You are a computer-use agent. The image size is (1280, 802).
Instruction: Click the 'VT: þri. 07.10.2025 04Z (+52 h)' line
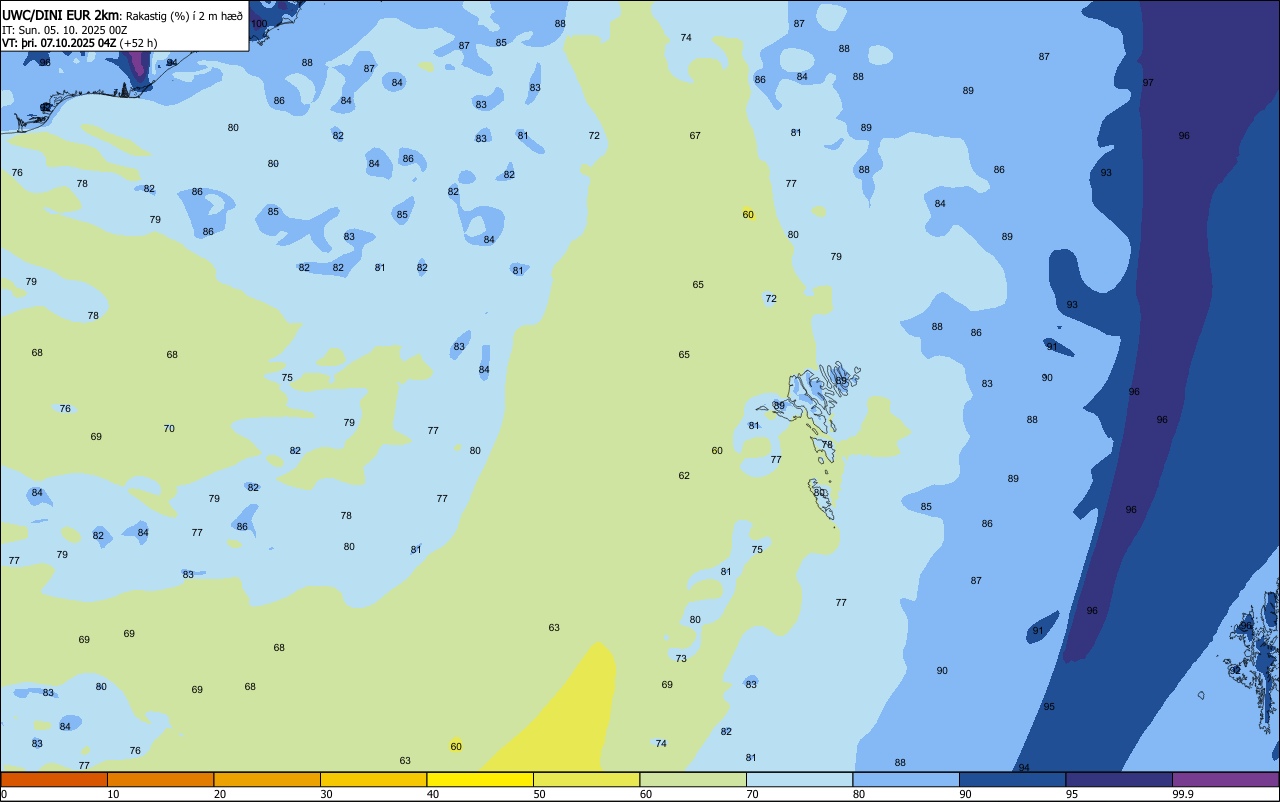coord(79,43)
